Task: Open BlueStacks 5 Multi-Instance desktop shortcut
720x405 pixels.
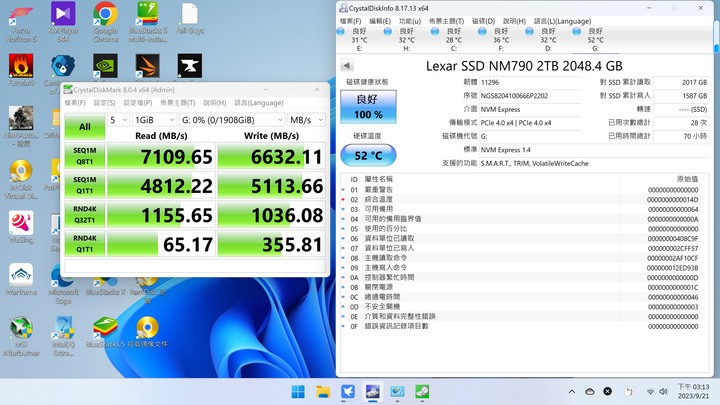Action: coord(147,22)
